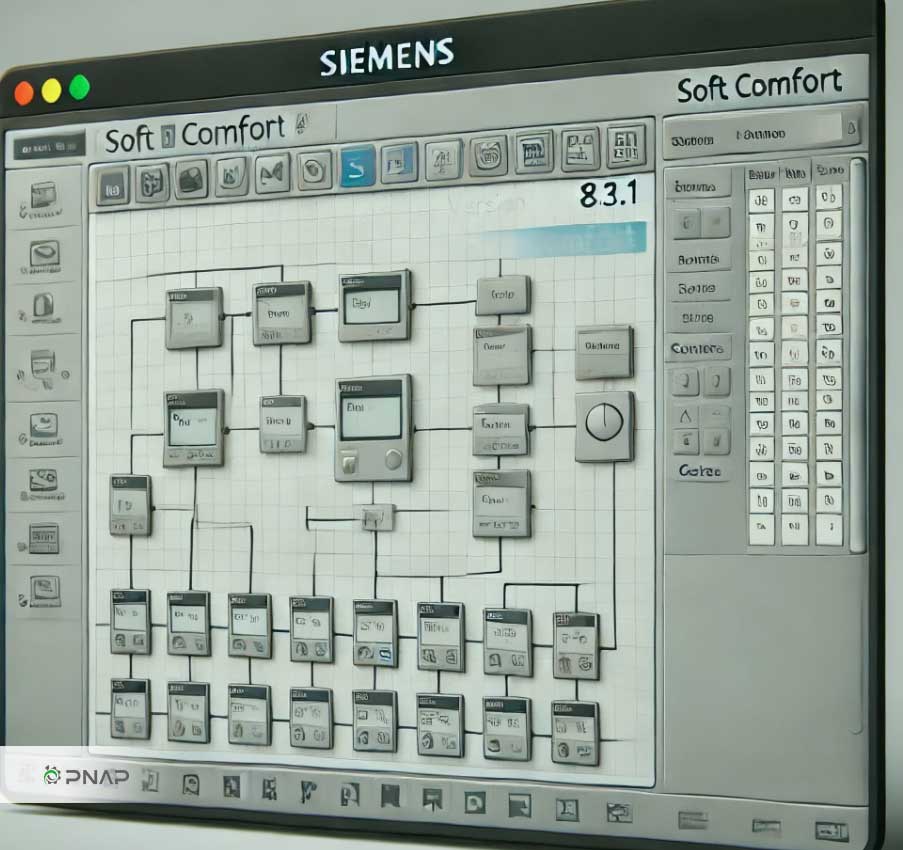Click the small triangle icon after the Comfort title
The height and width of the screenshot is (850, 903).
302,123
